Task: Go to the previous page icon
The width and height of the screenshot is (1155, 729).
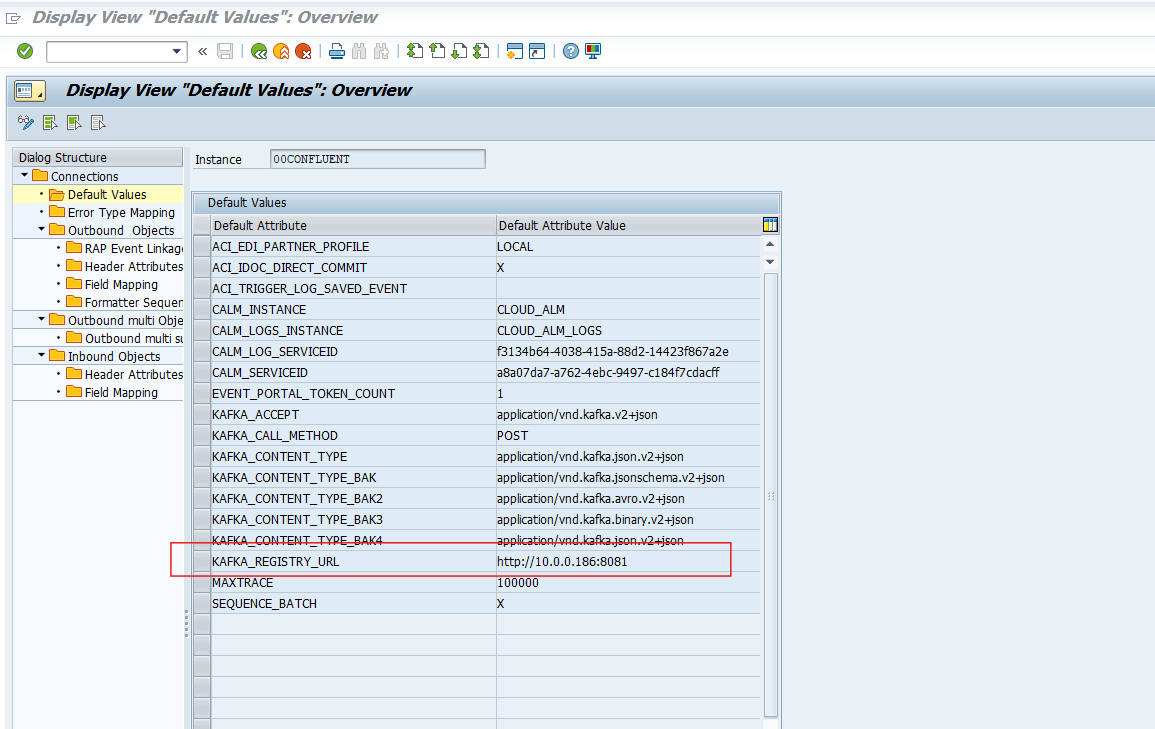Action: click(438, 52)
